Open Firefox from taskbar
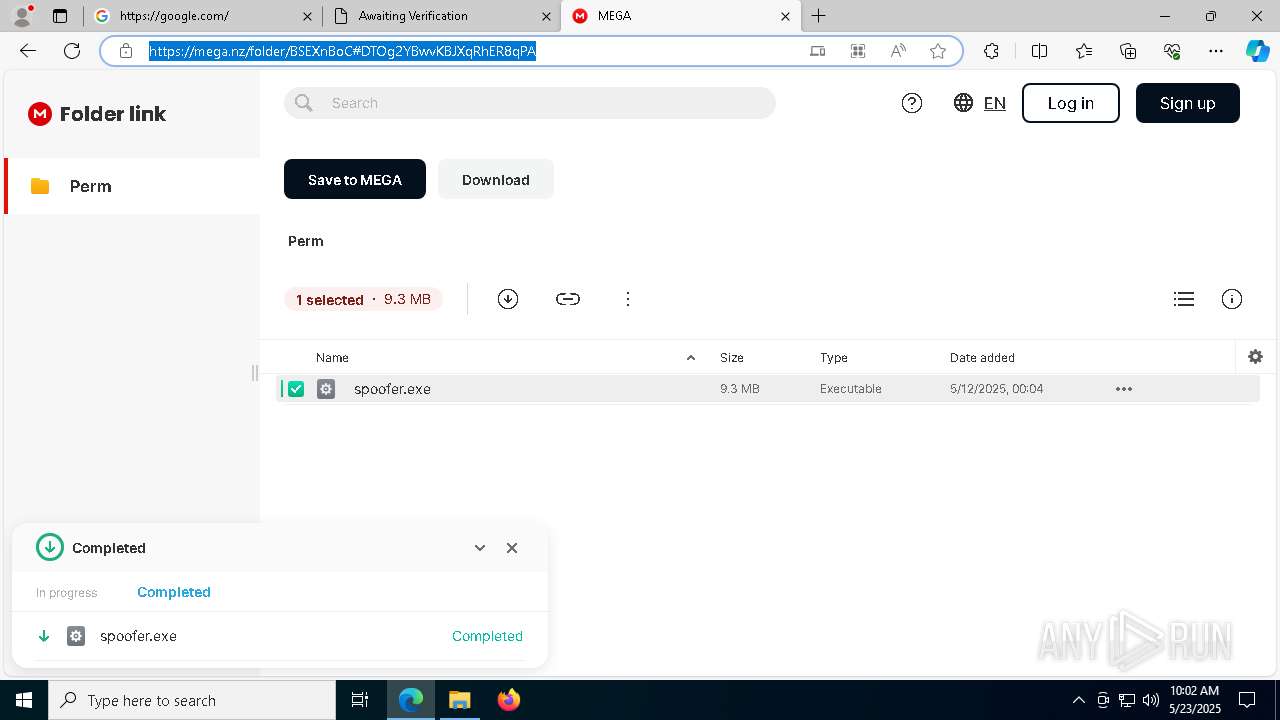 (x=509, y=700)
